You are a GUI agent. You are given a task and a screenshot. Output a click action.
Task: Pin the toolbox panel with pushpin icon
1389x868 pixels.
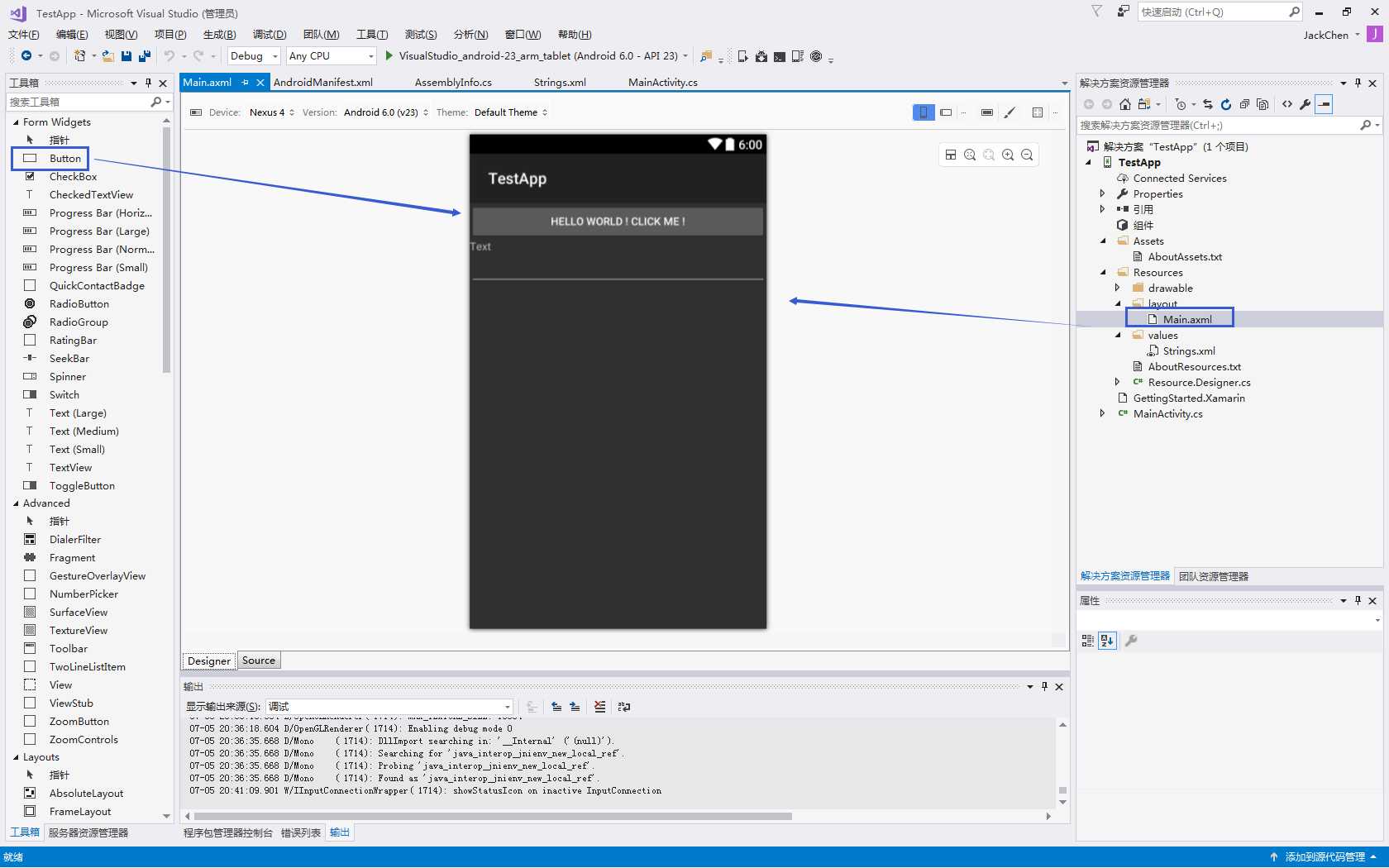pos(148,83)
